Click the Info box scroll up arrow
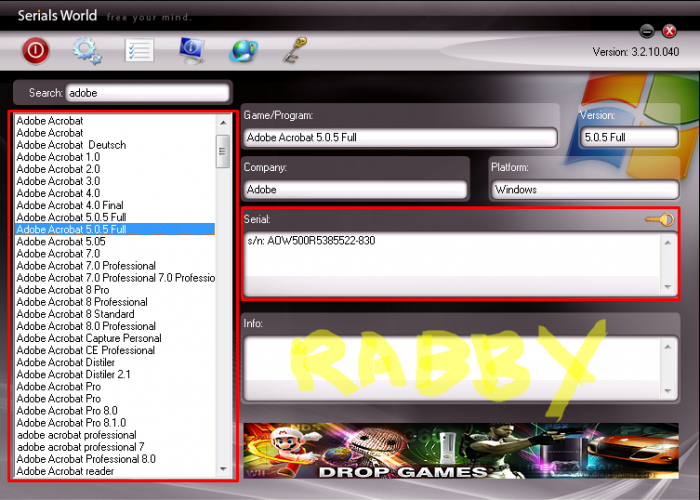The width and height of the screenshot is (700, 500). tap(668, 347)
